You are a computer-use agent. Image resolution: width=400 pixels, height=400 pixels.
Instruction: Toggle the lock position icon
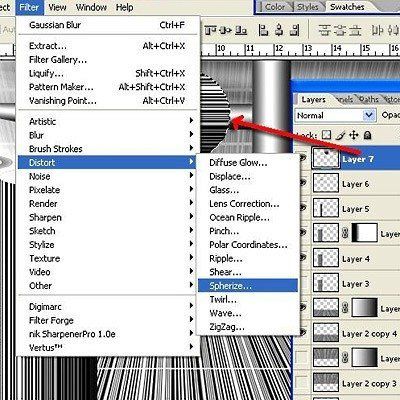[x=354, y=135]
